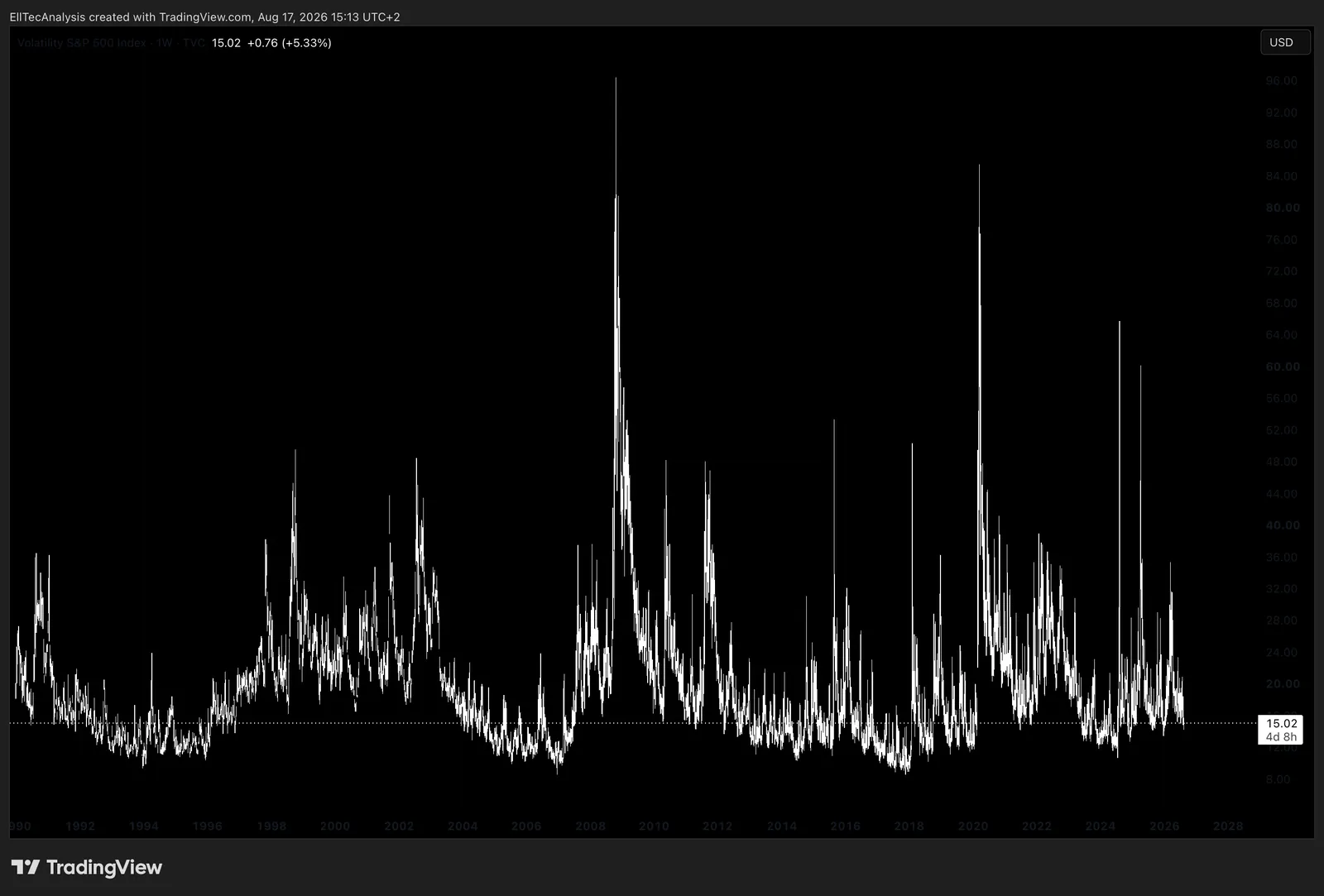Click the EllTecAnalysis created with TradingView.com header
This screenshot has width=1324, height=896.
(204, 17)
